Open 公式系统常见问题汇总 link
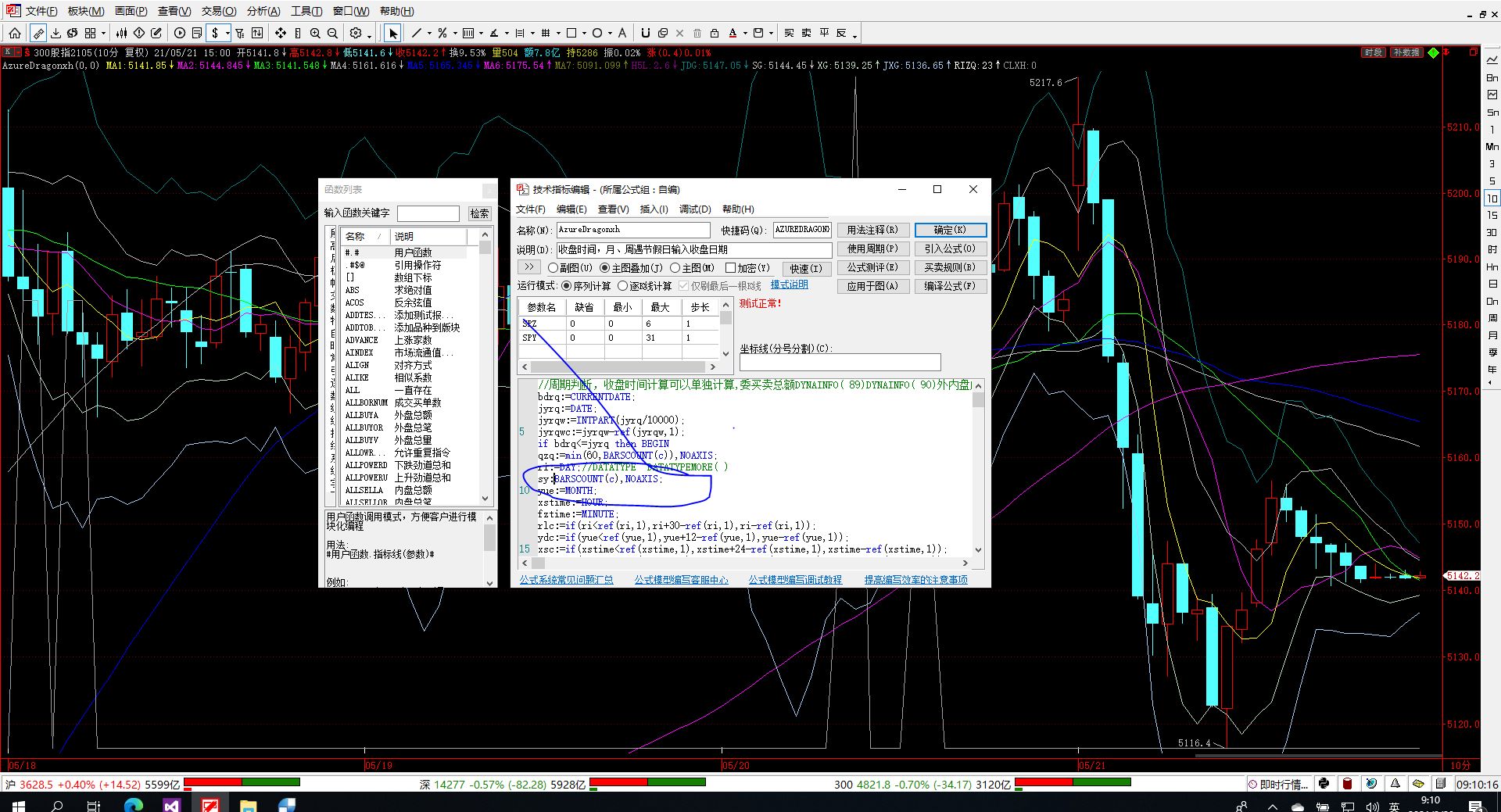 [x=566, y=580]
